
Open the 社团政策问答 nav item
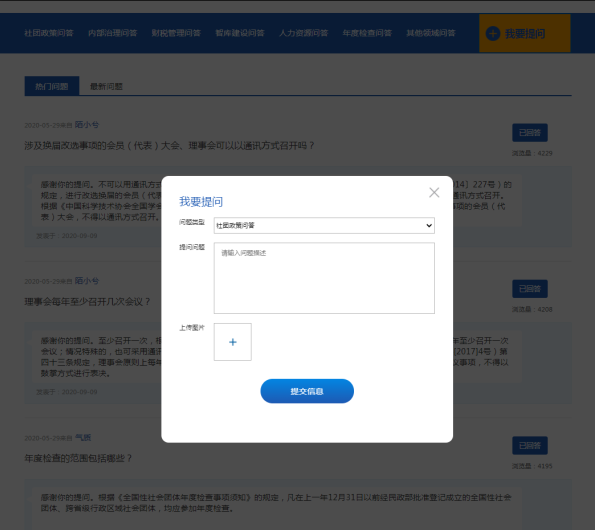click(49, 33)
